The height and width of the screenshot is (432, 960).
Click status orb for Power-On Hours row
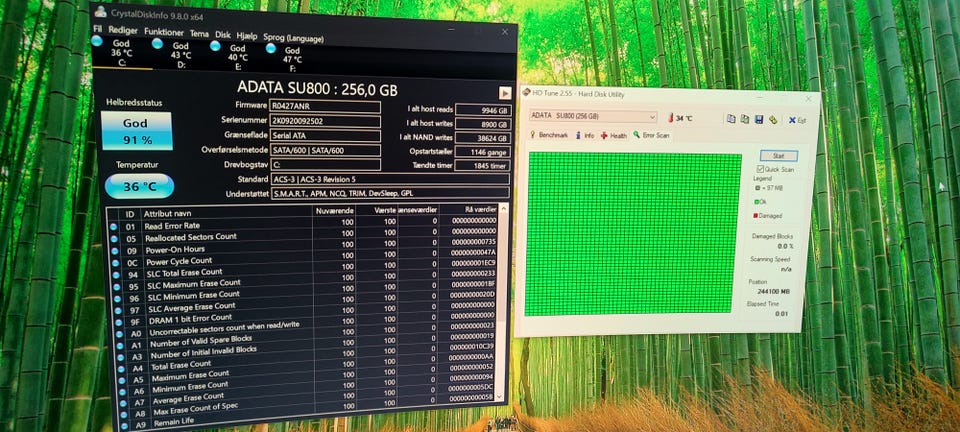(114, 251)
